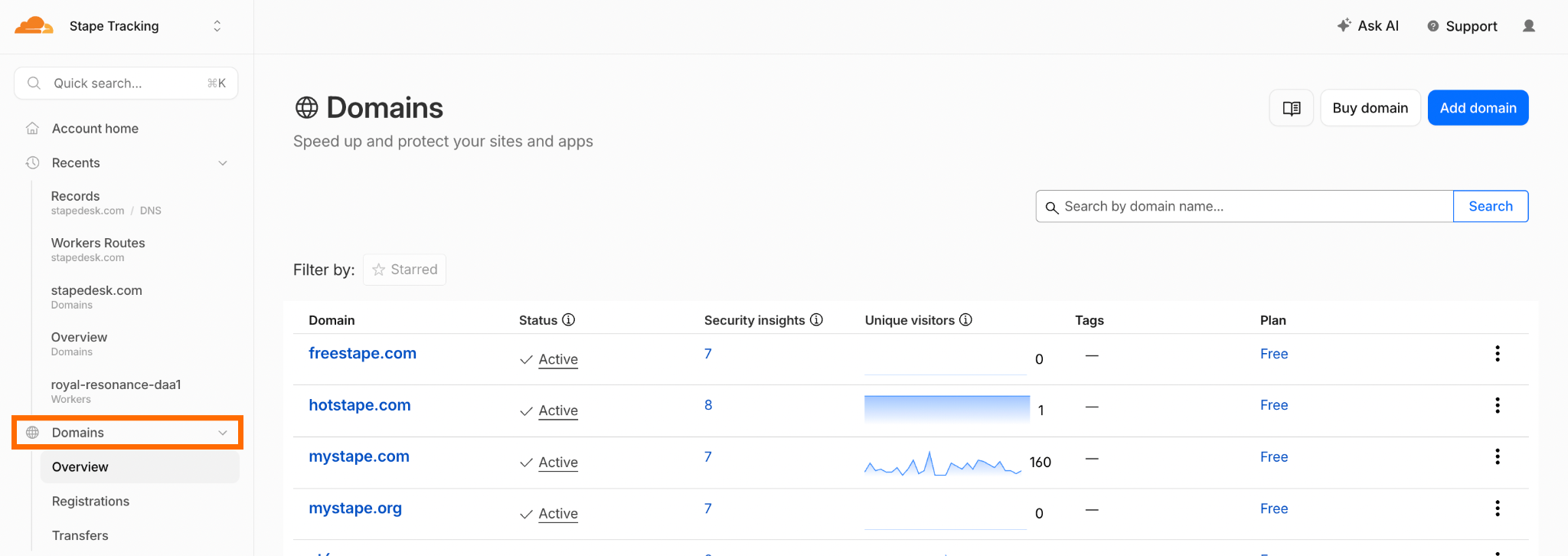Open the three-dot menu for freestape.com
This screenshot has height=556, width=1568.
pyautogui.click(x=1498, y=354)
